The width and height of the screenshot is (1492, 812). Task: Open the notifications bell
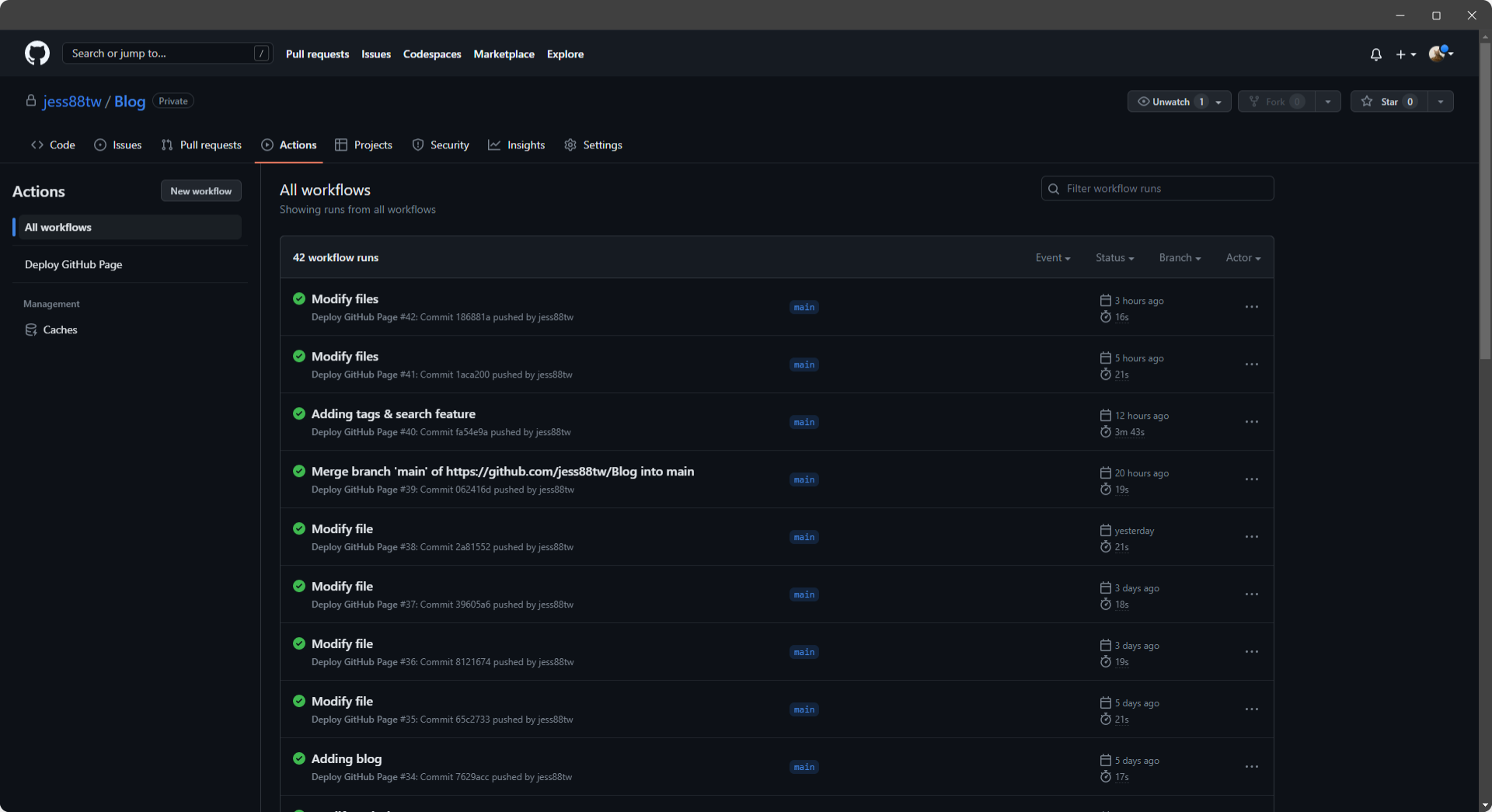(x=1376, y=54)
